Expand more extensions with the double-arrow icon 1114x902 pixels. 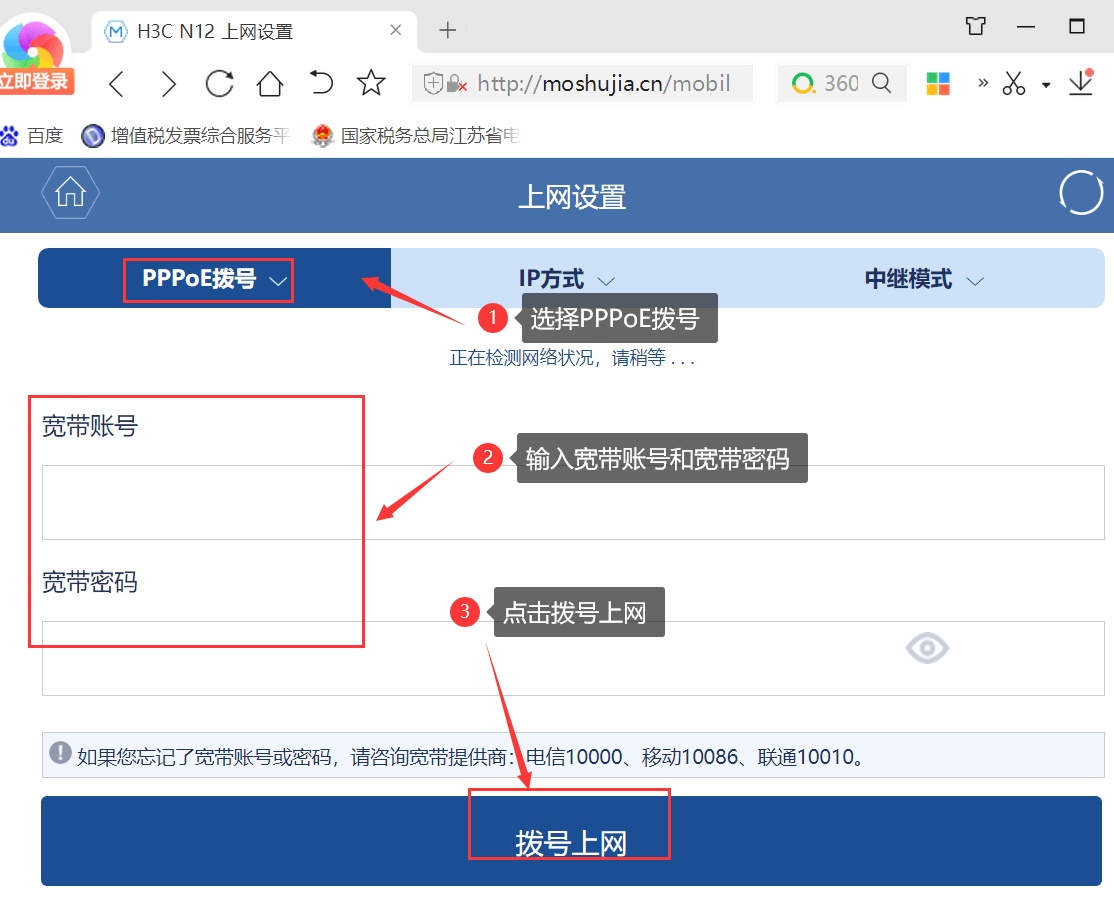tap(983, 83)
